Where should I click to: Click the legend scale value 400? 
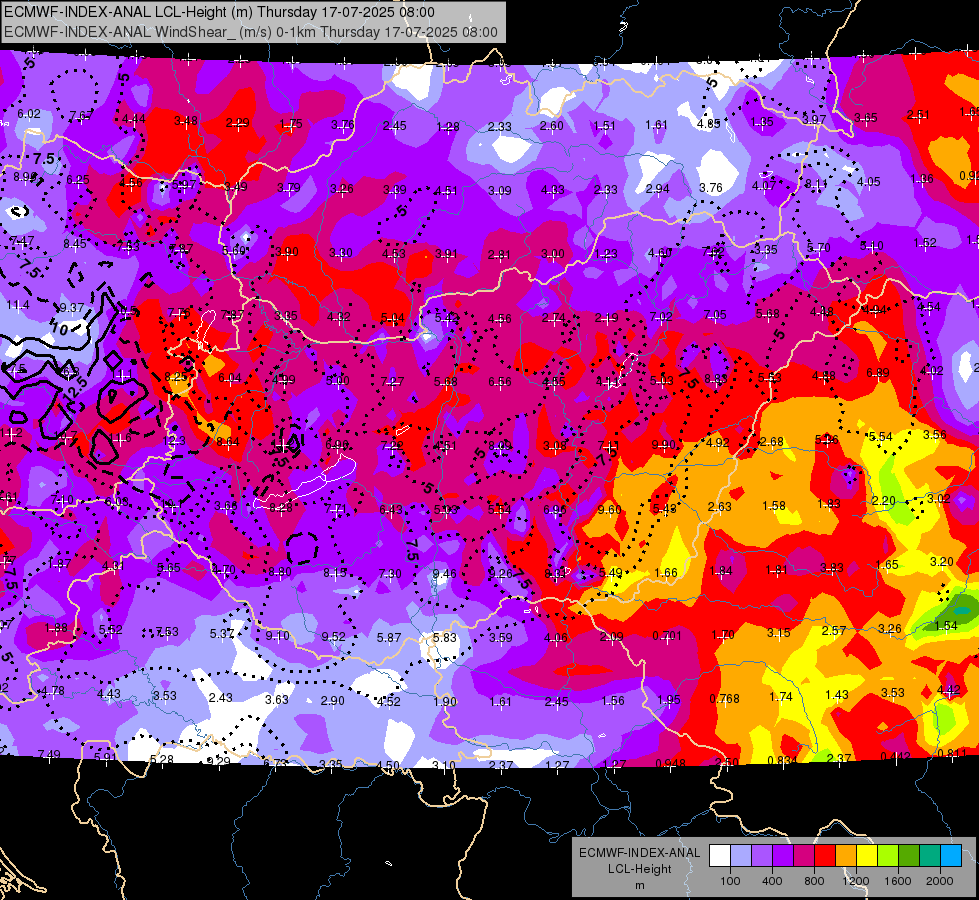point(772,881)
